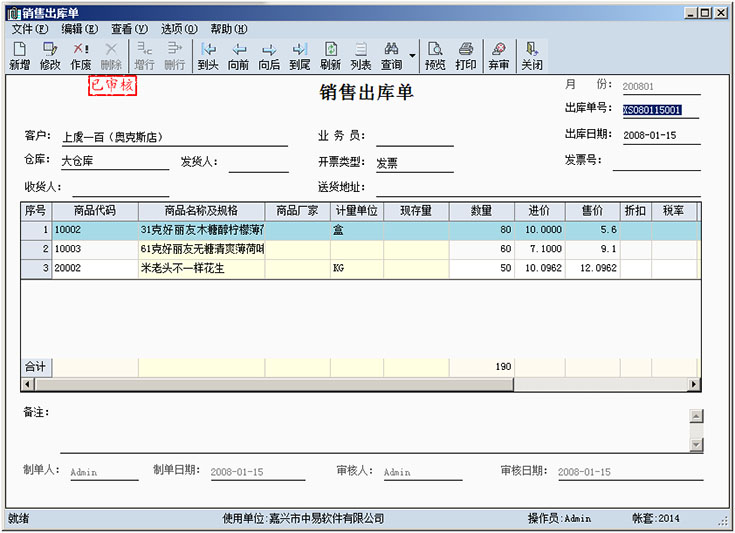This screenshot has height=533, width=735.
Task: Click the 客户 field 上虞一百
Action: (174, 137)
